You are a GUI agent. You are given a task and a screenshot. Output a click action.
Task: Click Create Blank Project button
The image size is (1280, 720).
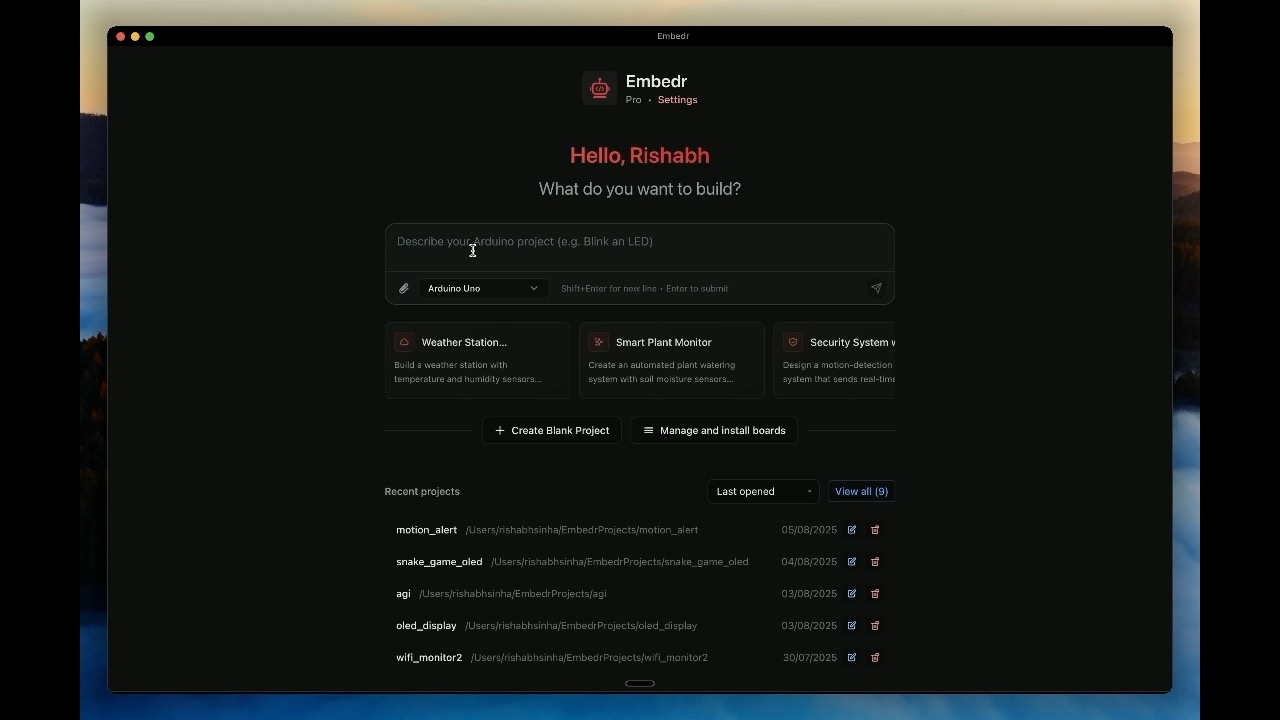[552, 431]
